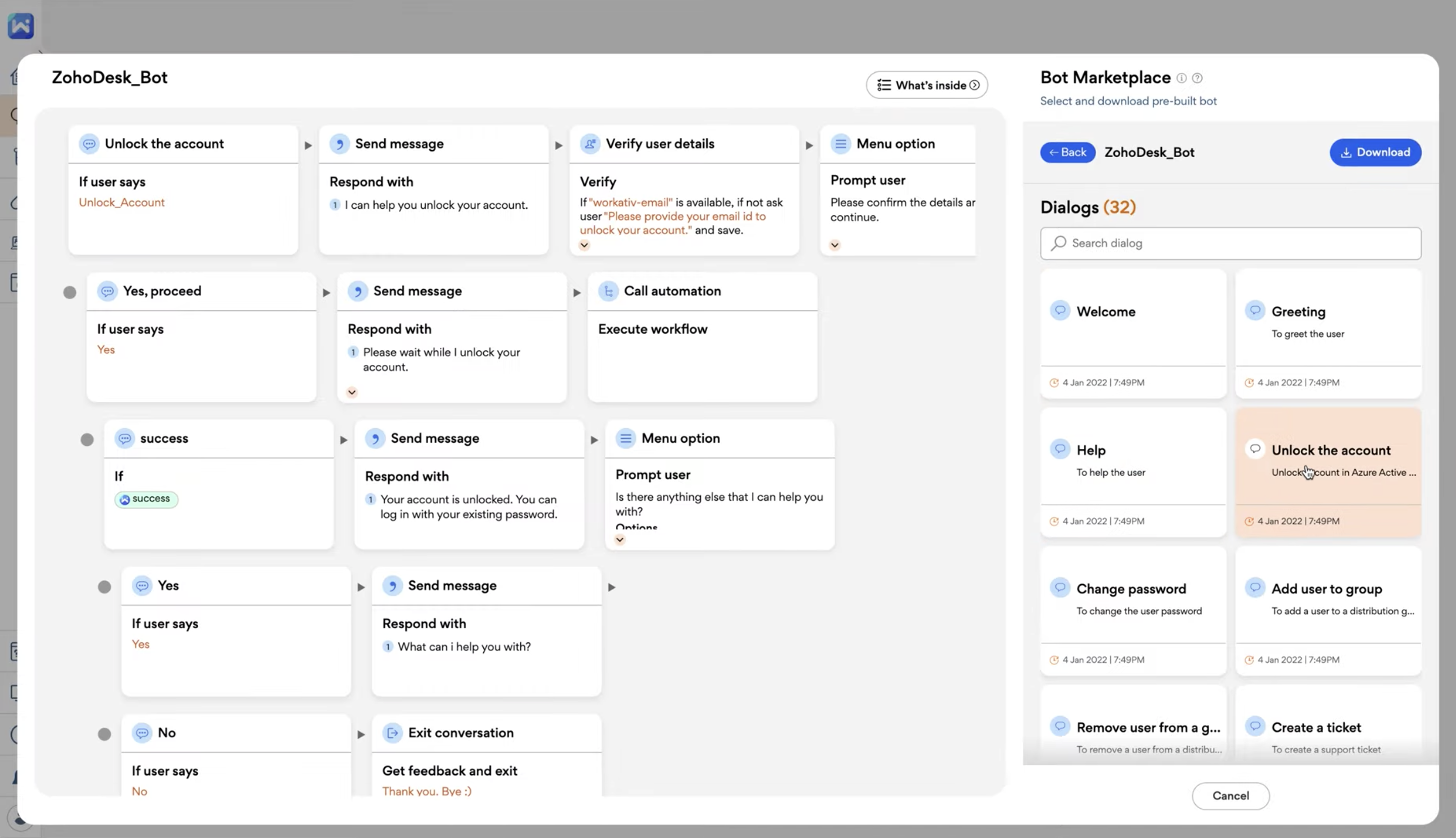The image size is (1456, 838).
Task: Expand the Verify user details chevron
Action: [584, 245]
